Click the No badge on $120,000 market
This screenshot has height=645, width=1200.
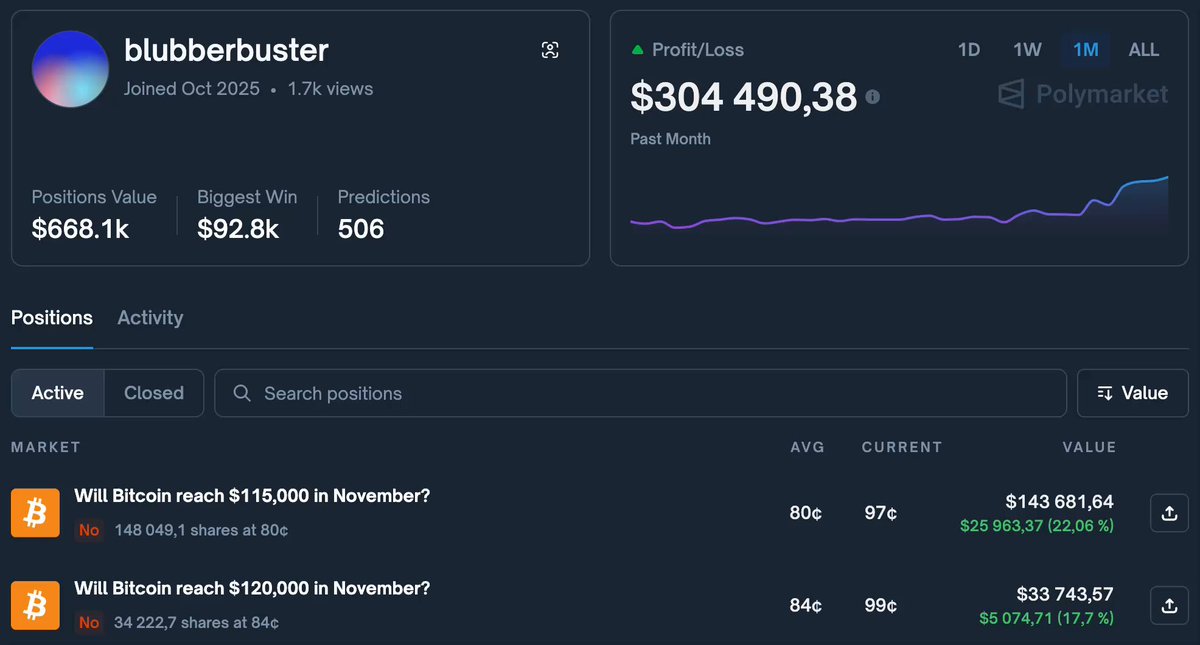coord(89,622)
